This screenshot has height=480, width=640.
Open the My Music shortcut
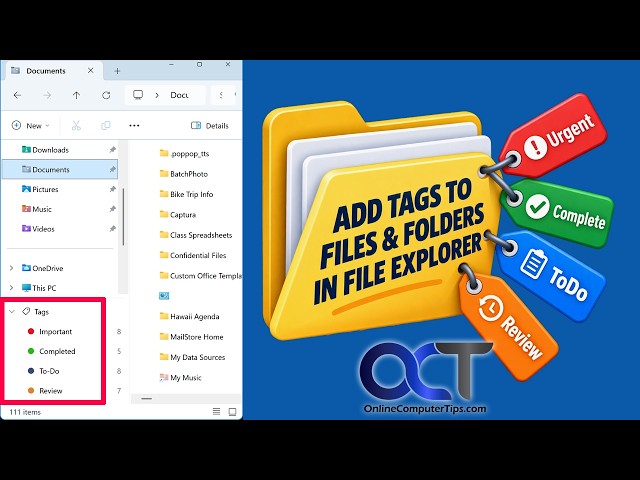tap(181, 378)
